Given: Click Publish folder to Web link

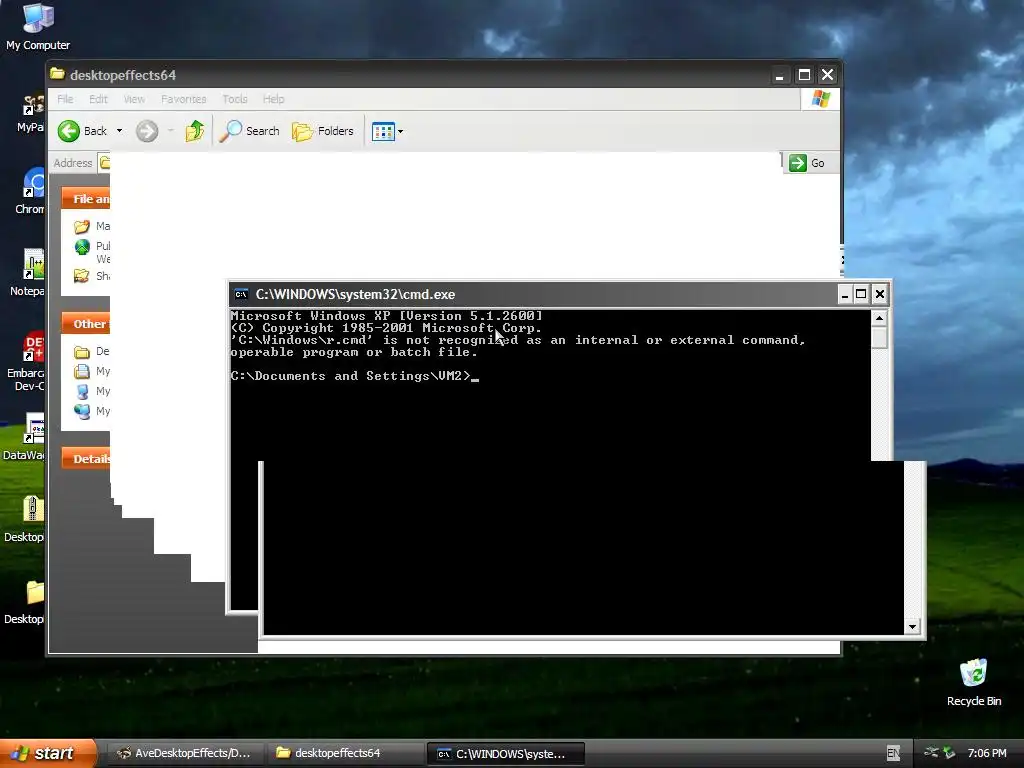Looking at the screenshot, I should 91,251.
